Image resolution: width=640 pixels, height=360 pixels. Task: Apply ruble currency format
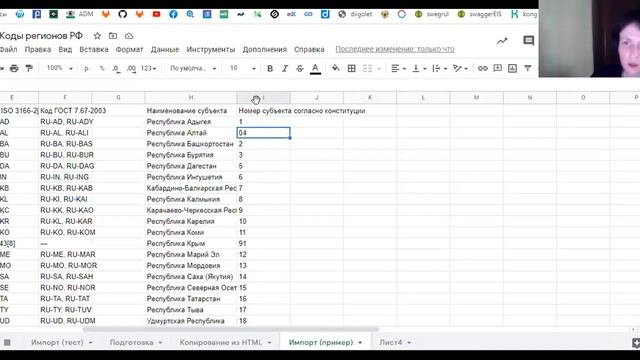click(87, 69)
